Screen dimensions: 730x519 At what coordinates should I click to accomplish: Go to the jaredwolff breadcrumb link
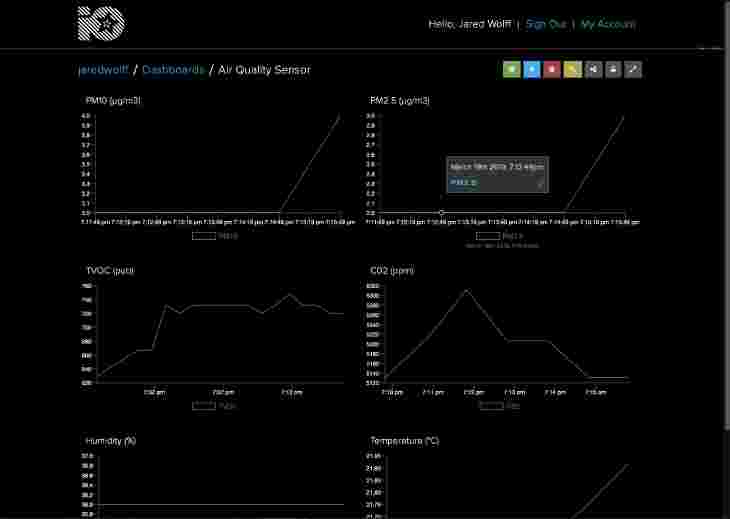[105, 70]
